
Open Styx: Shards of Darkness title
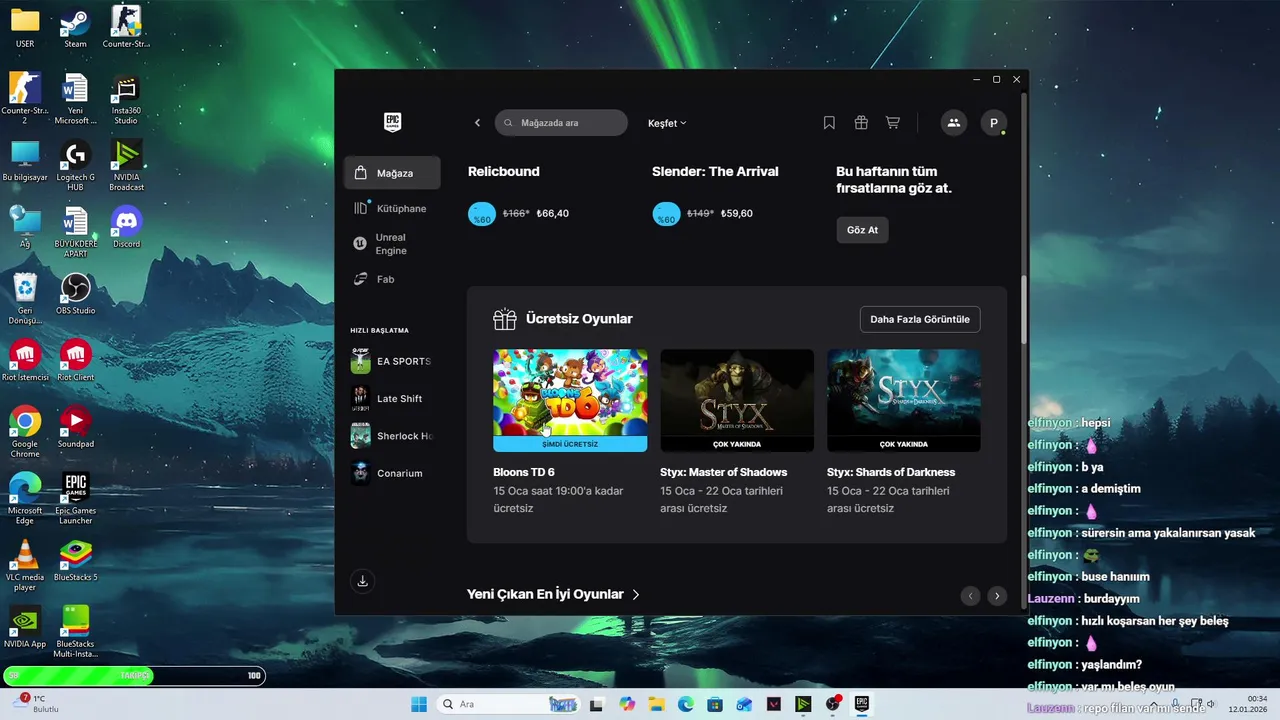tap(891, 472)
